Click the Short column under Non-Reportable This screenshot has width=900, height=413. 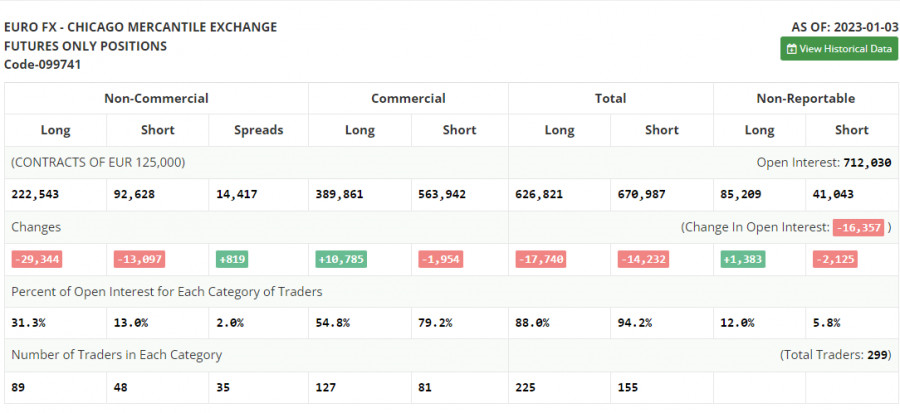coord(852,130)
